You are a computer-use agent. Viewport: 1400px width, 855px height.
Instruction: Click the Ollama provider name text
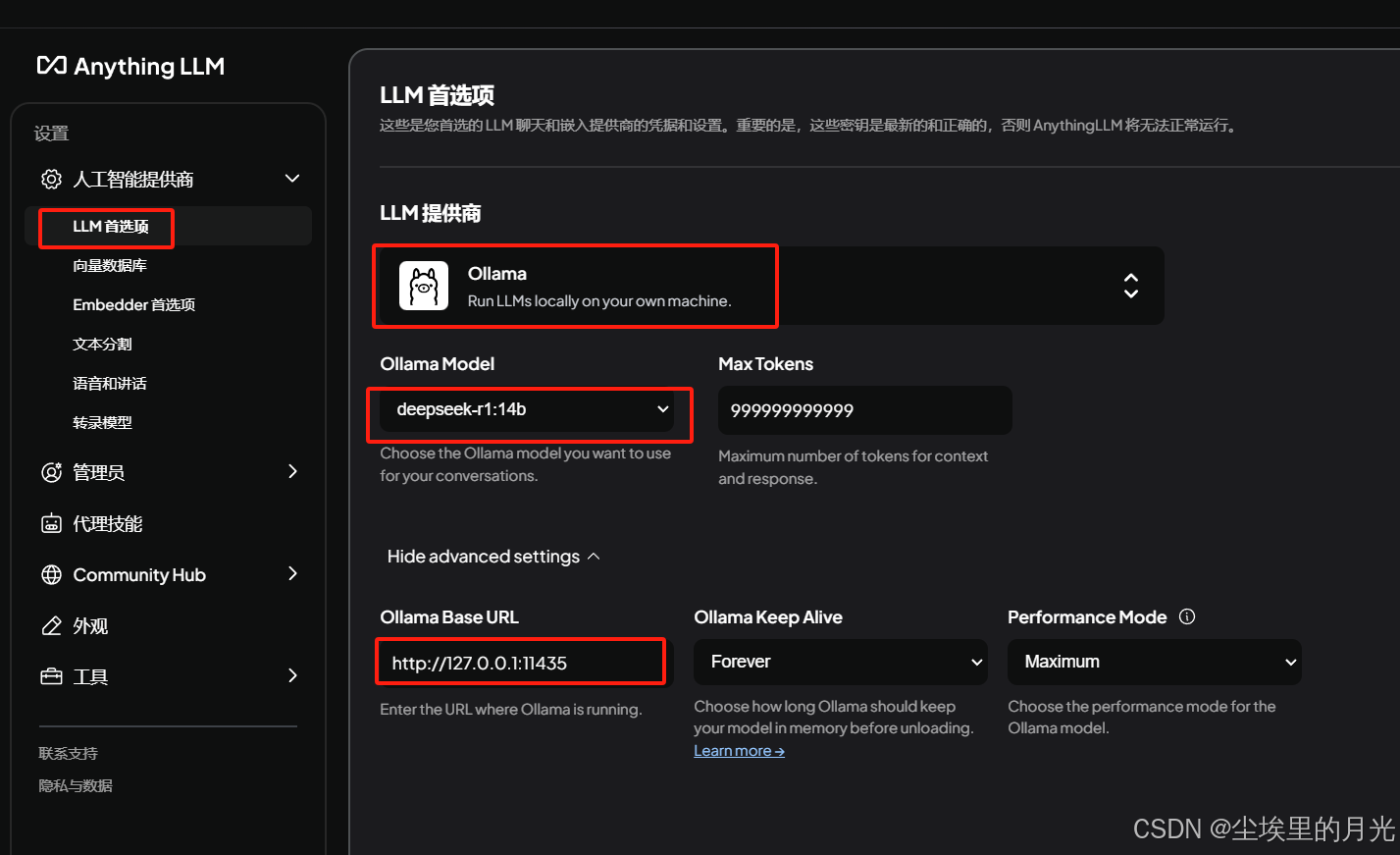pos(497,274)
